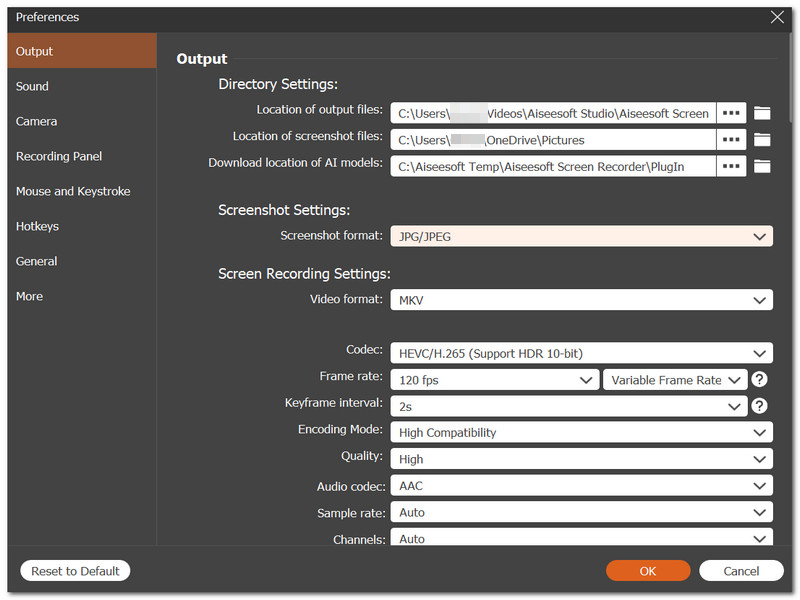Open the Channels Auto dropdown
The width and height of the screenshot is (800, 600).
pyautogui.click(x=582, y=537)
